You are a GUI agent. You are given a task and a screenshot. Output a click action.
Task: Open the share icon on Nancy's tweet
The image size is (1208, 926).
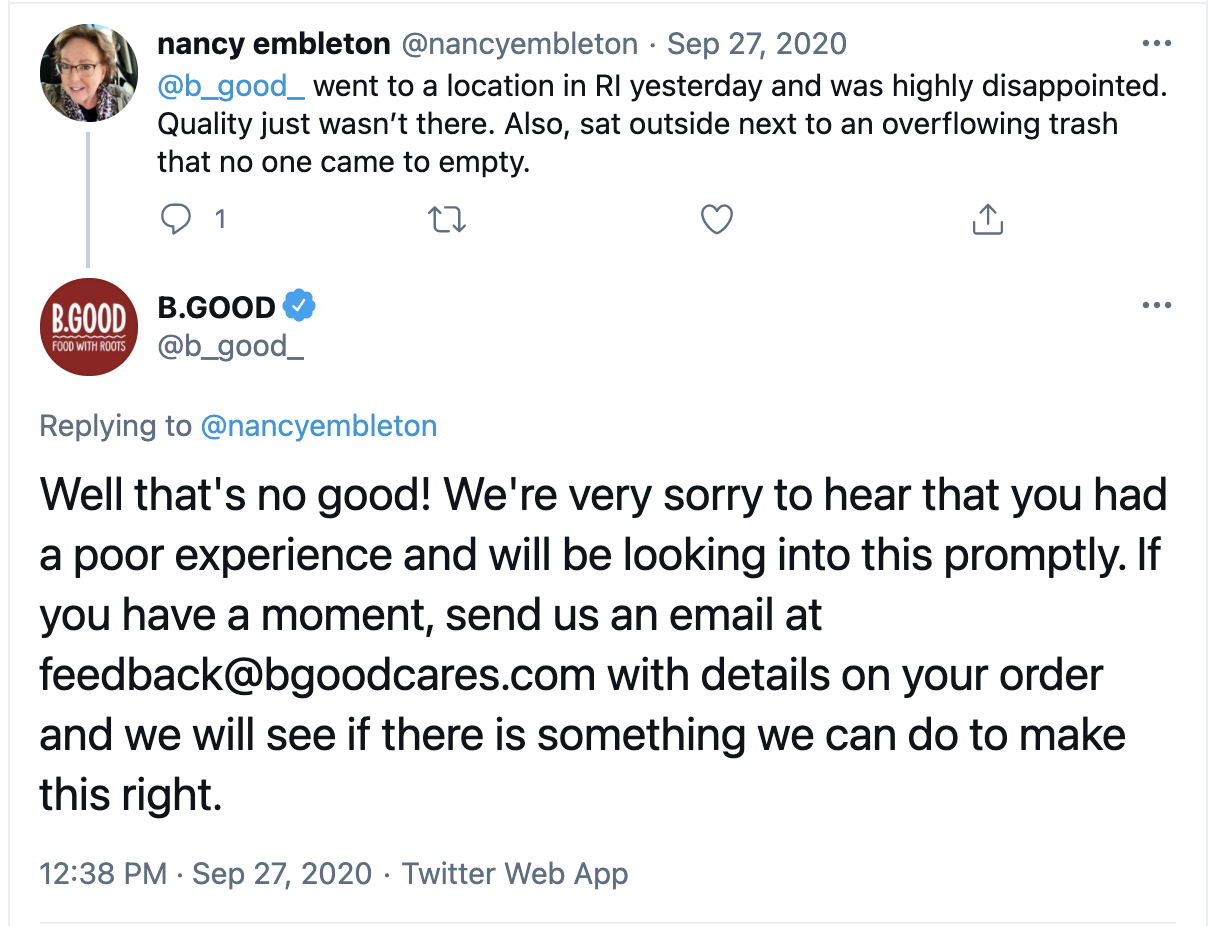point(986,219)
